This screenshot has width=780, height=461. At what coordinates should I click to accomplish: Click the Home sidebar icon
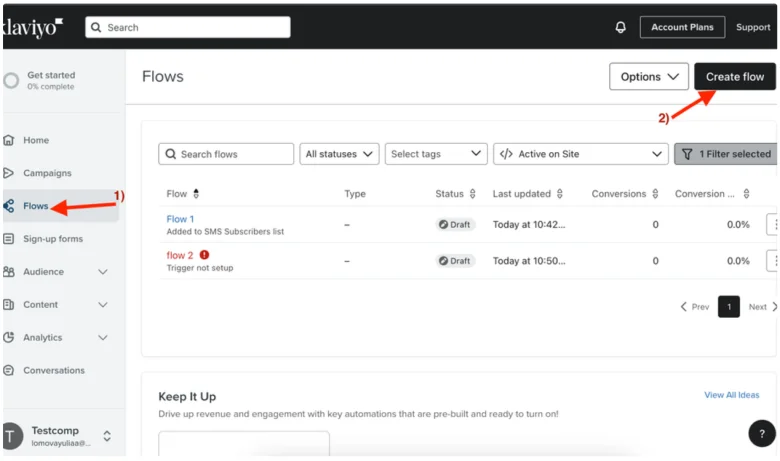[x=8, y=140]
